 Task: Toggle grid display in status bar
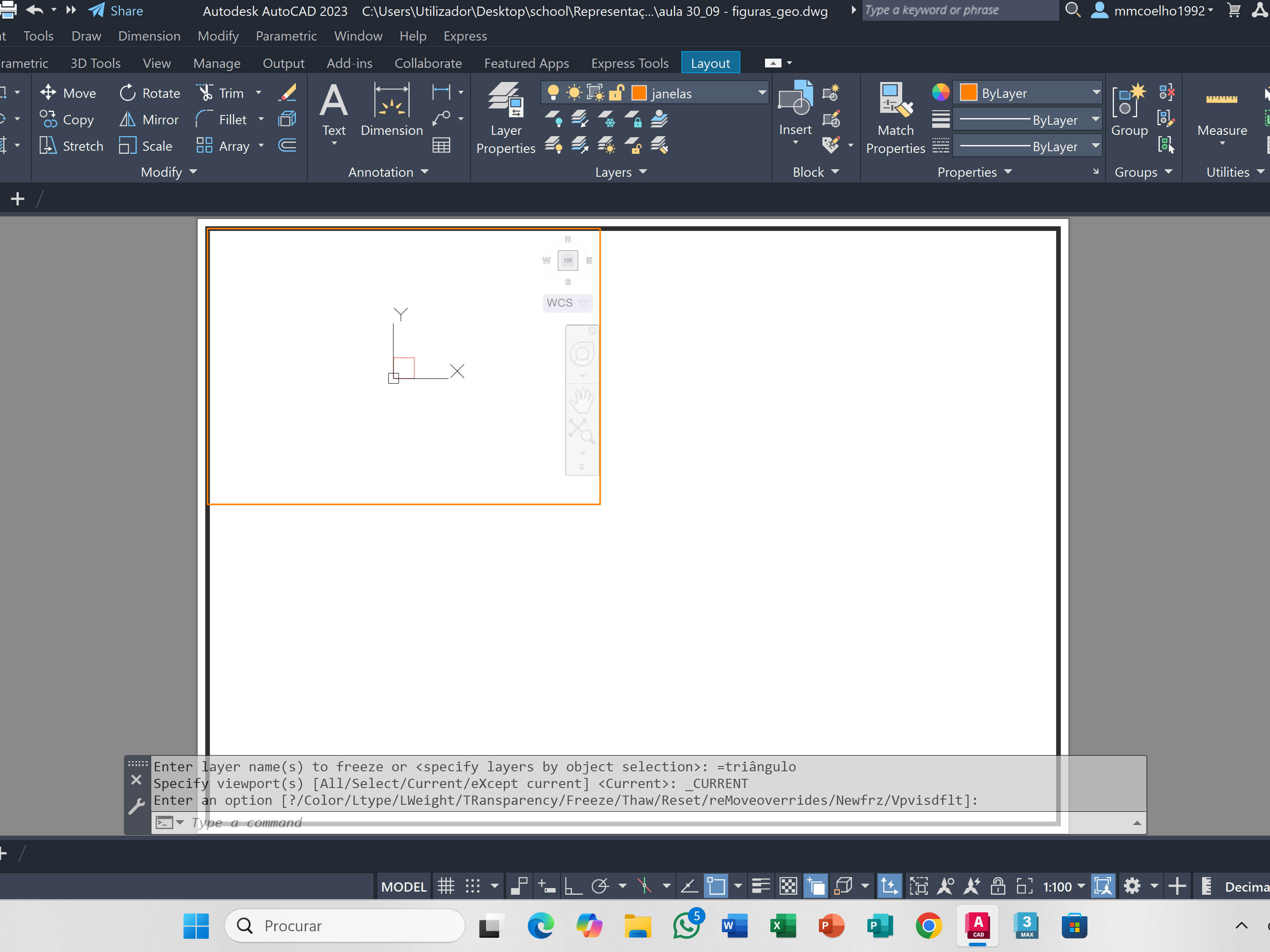point(446,886)
